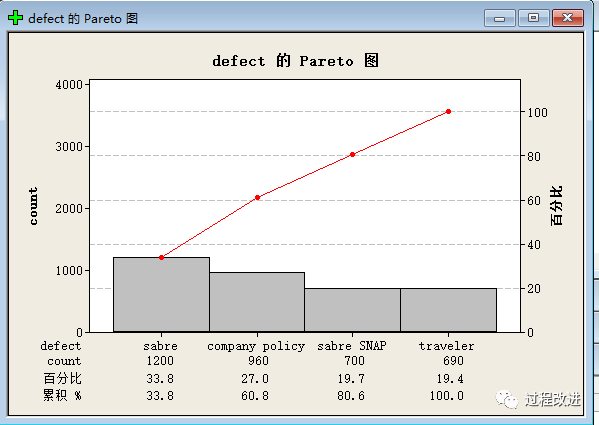This screenshot has height=425, width=599.
Task: Click the 100 tick label on right axis
Action: [x=537, y=113]
